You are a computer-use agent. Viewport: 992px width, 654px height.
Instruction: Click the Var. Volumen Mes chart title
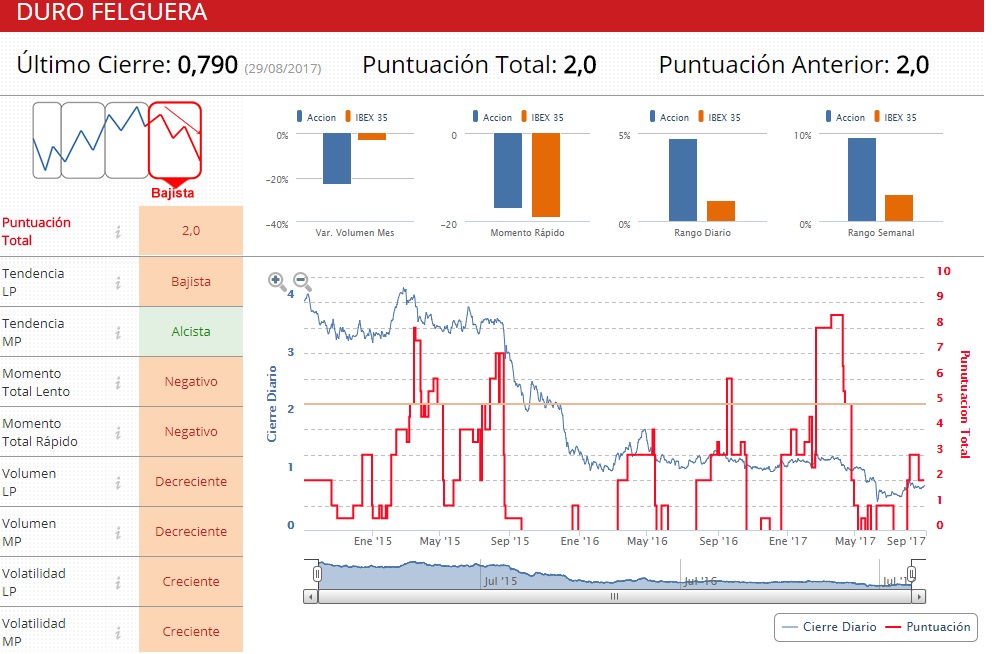coord(355,233)
